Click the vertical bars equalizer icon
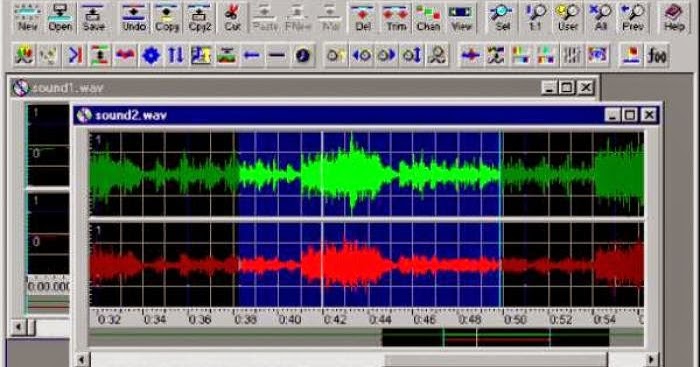700x367 pixels. pos(572,55)
